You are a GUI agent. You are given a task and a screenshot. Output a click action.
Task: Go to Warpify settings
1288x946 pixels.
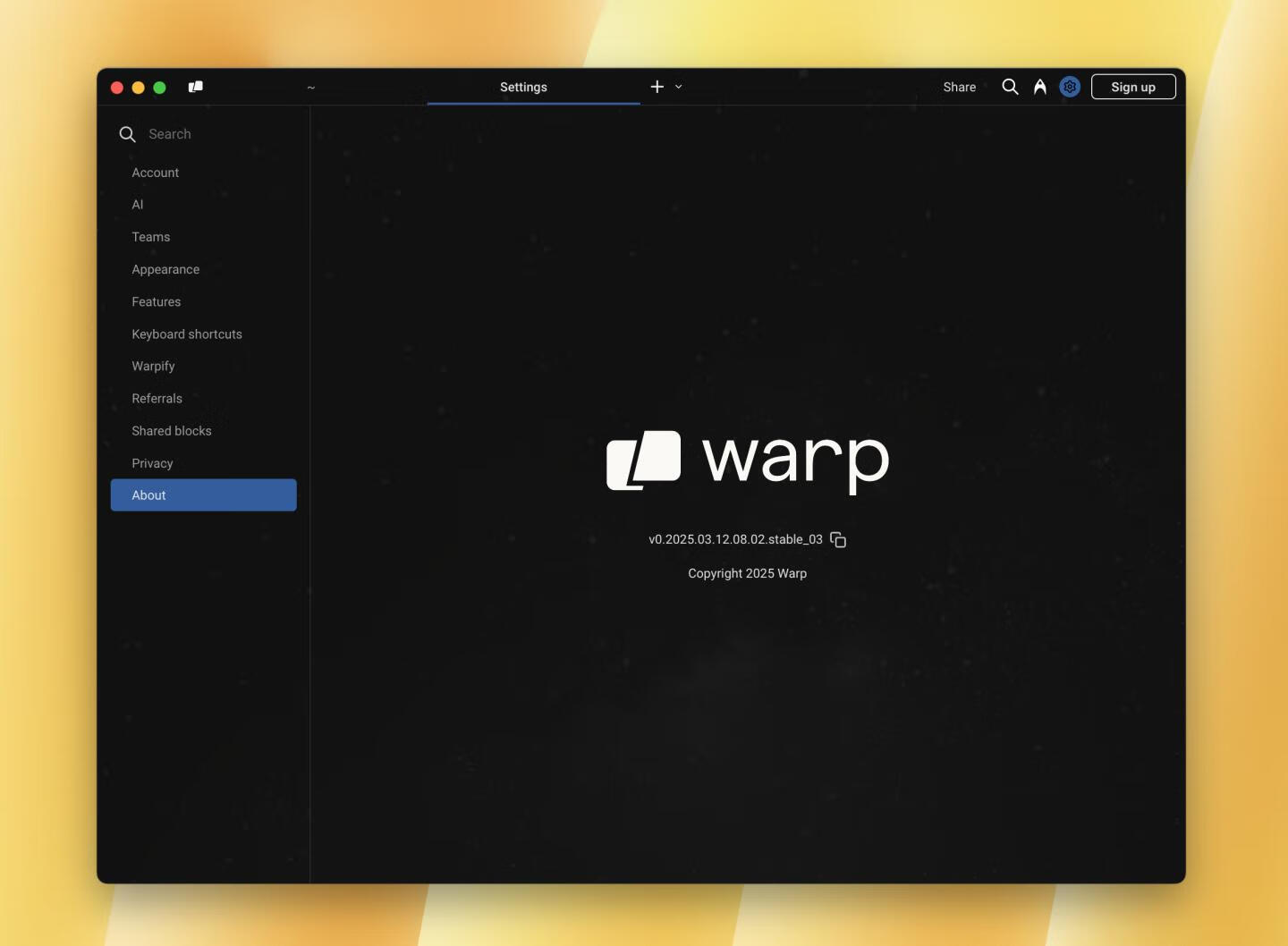(x=204, y=367)
